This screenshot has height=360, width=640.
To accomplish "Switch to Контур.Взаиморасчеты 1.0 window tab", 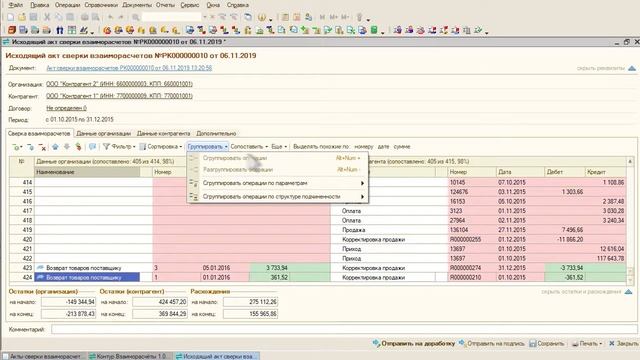I will pos(130,356).
